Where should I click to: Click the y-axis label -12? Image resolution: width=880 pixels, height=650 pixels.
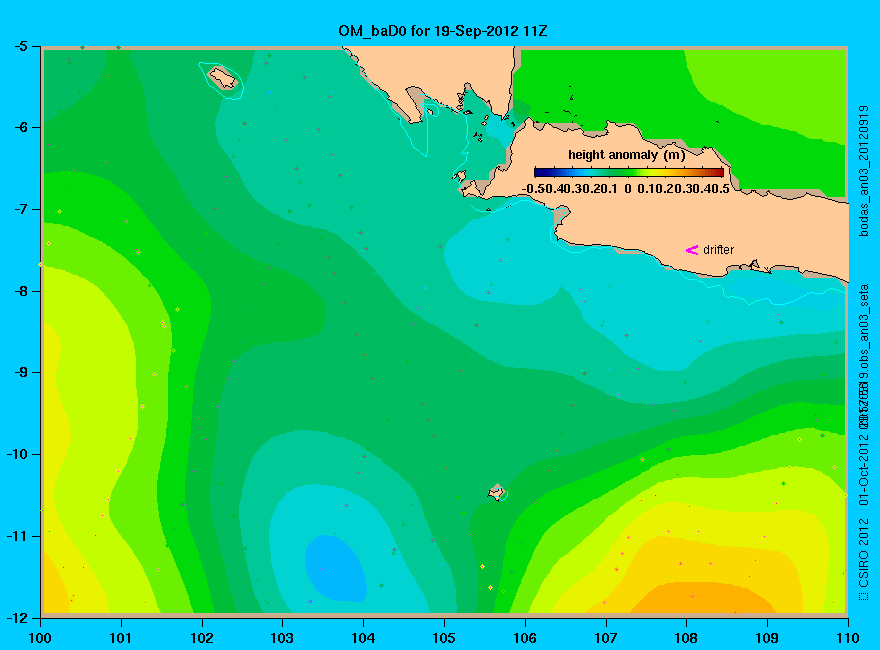click(17, 617)
